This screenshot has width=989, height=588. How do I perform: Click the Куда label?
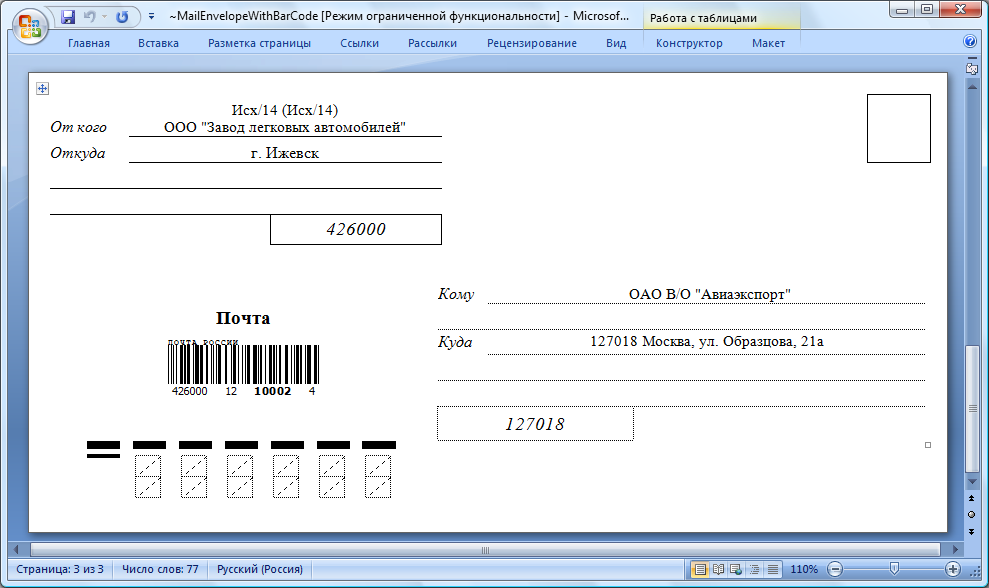pyautogui.click(x=455, y=342)
